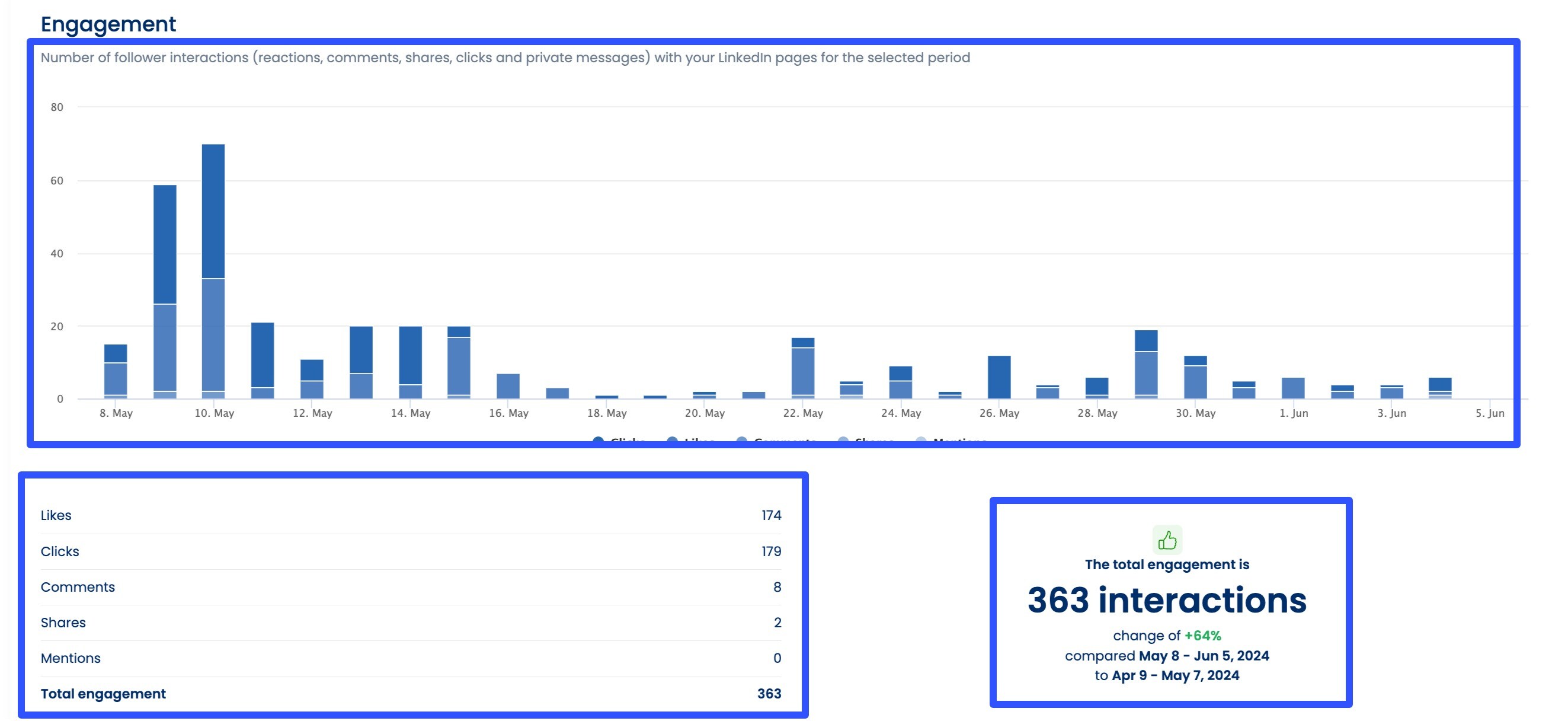Click the Mentions row showing 0
This screenshot has height=721, width=1568.
click(411, 658)
